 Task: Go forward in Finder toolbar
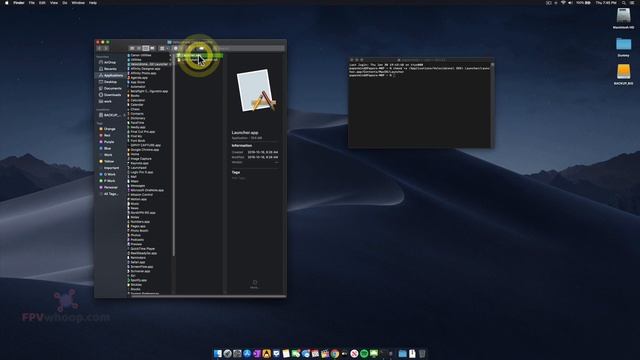click(x=105, y=48)
